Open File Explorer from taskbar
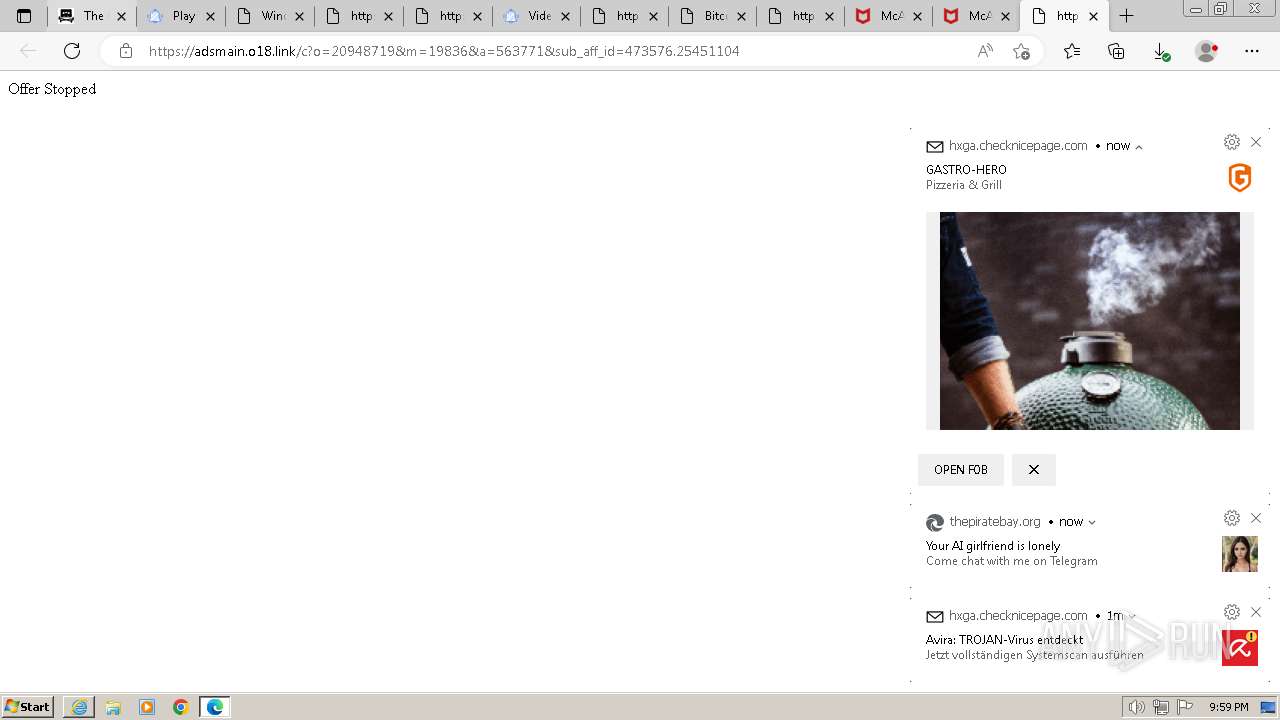Screen dimensions: 1280x720 tap(113, 707)
